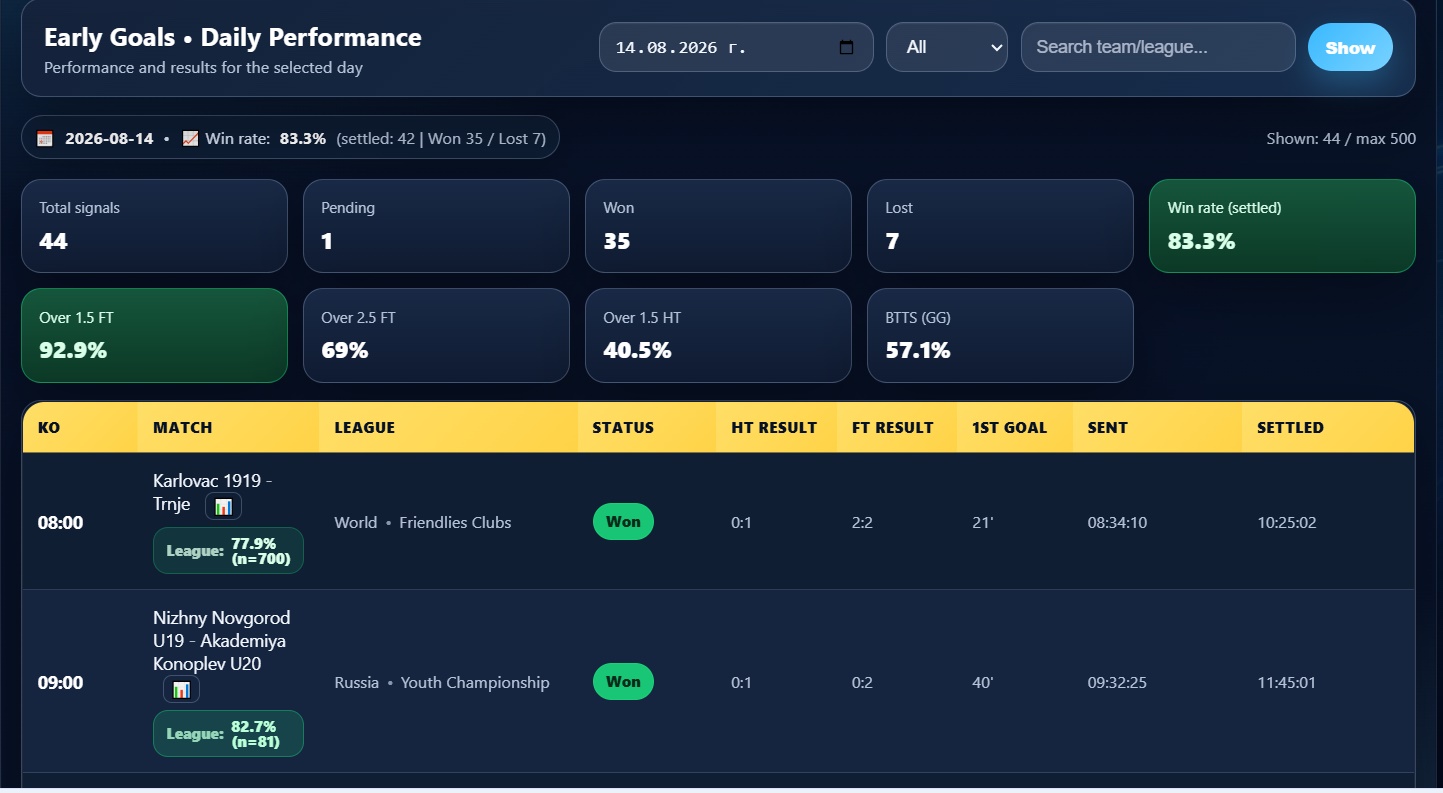Click League 82.7% (n=81) badge
The image size is (1443, 793).
click(x=228, y=733)
